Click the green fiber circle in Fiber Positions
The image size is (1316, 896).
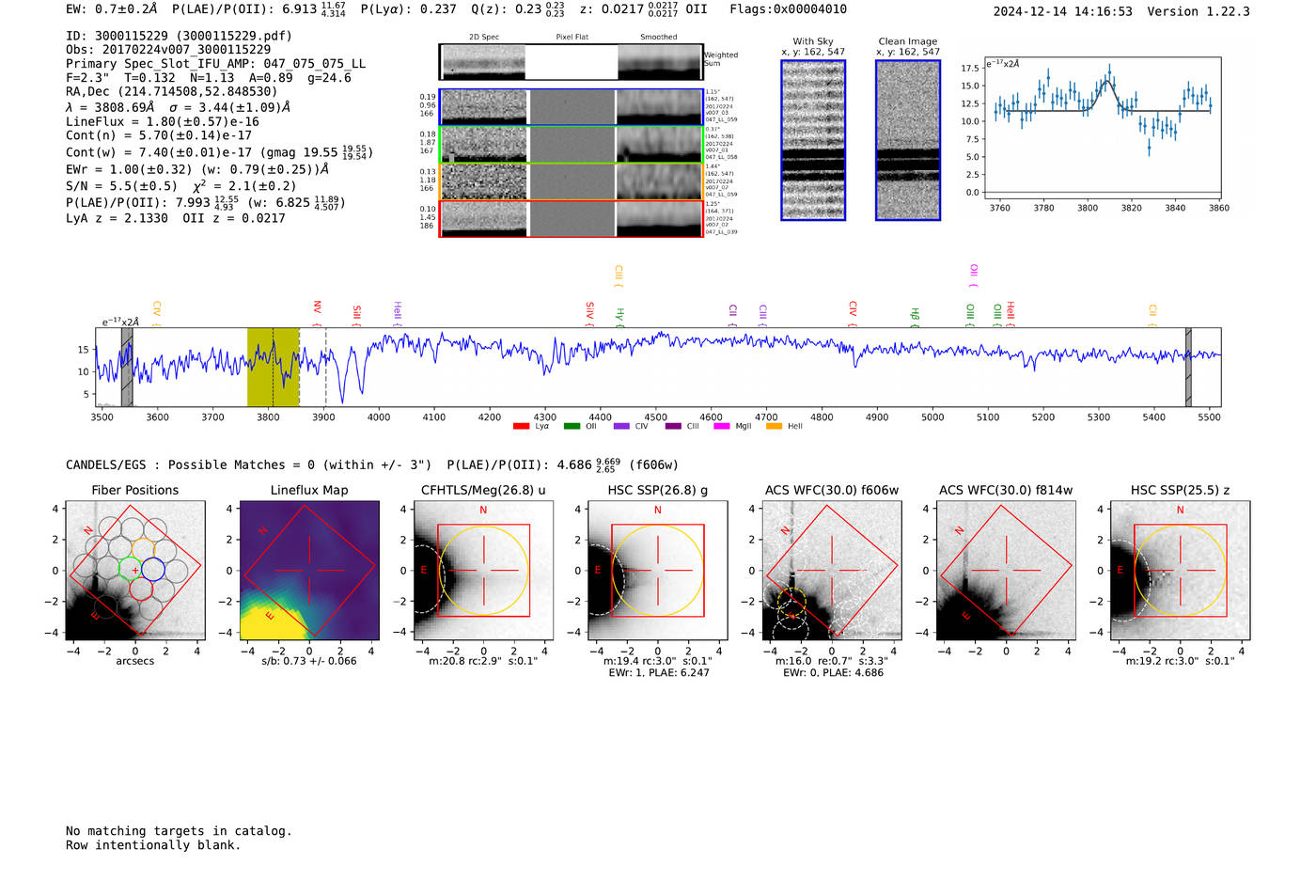[x=128, y=569]
